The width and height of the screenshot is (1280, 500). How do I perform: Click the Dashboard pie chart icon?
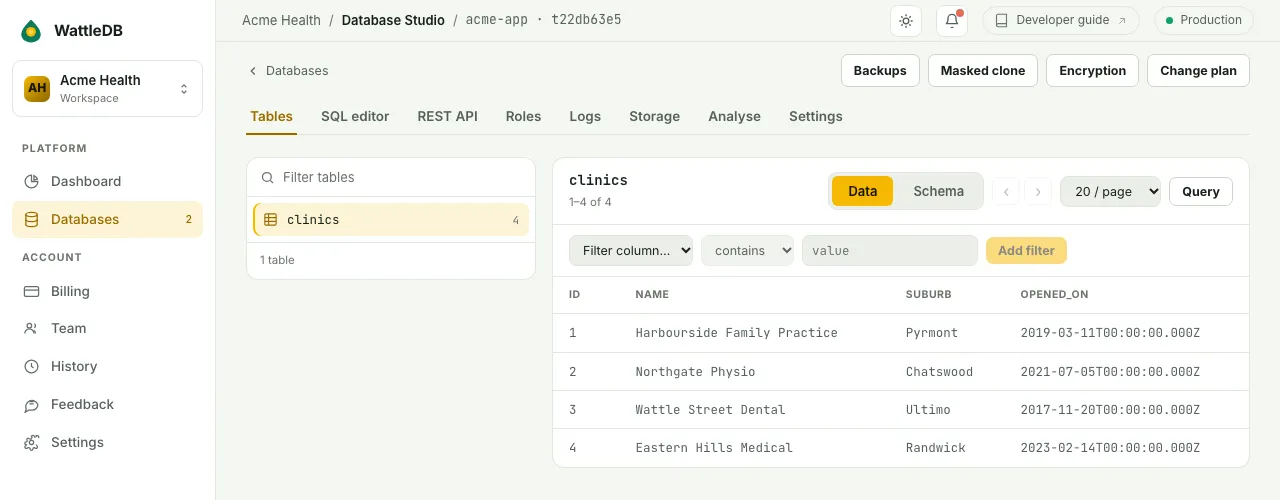point(31,181)
